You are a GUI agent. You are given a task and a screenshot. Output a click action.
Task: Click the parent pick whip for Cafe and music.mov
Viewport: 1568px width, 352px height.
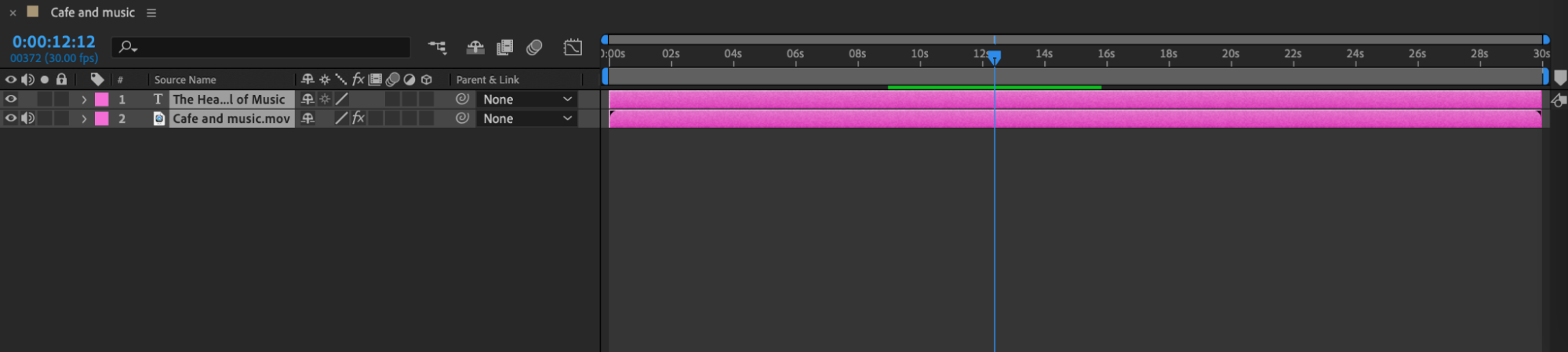[x=462, y=118]
